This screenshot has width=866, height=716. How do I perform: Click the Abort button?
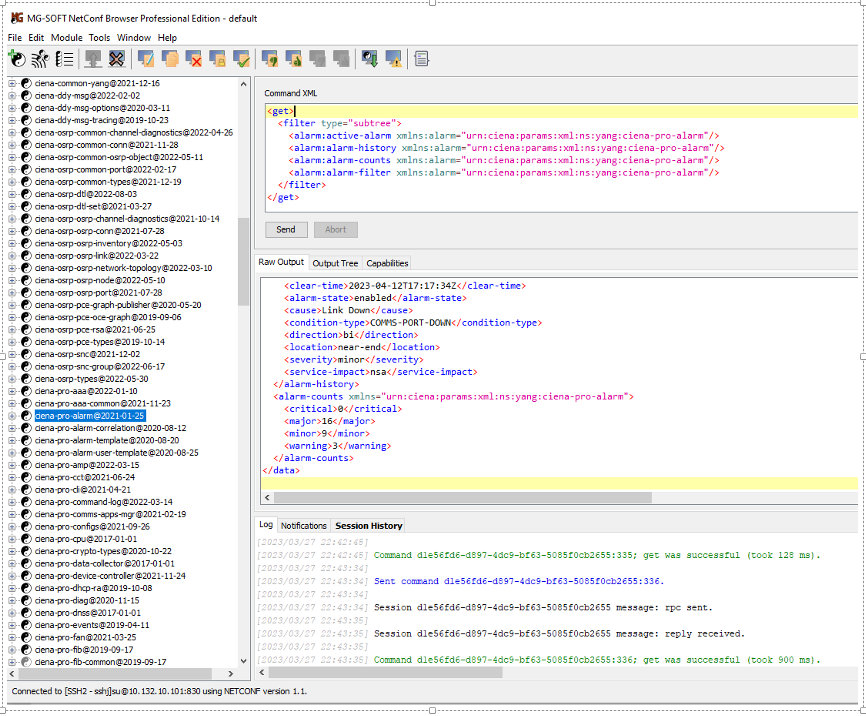[335, 229]
